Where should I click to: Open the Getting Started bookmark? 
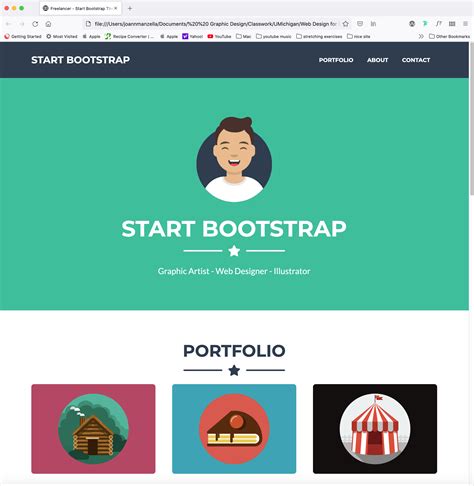click(x=23, y=36)
